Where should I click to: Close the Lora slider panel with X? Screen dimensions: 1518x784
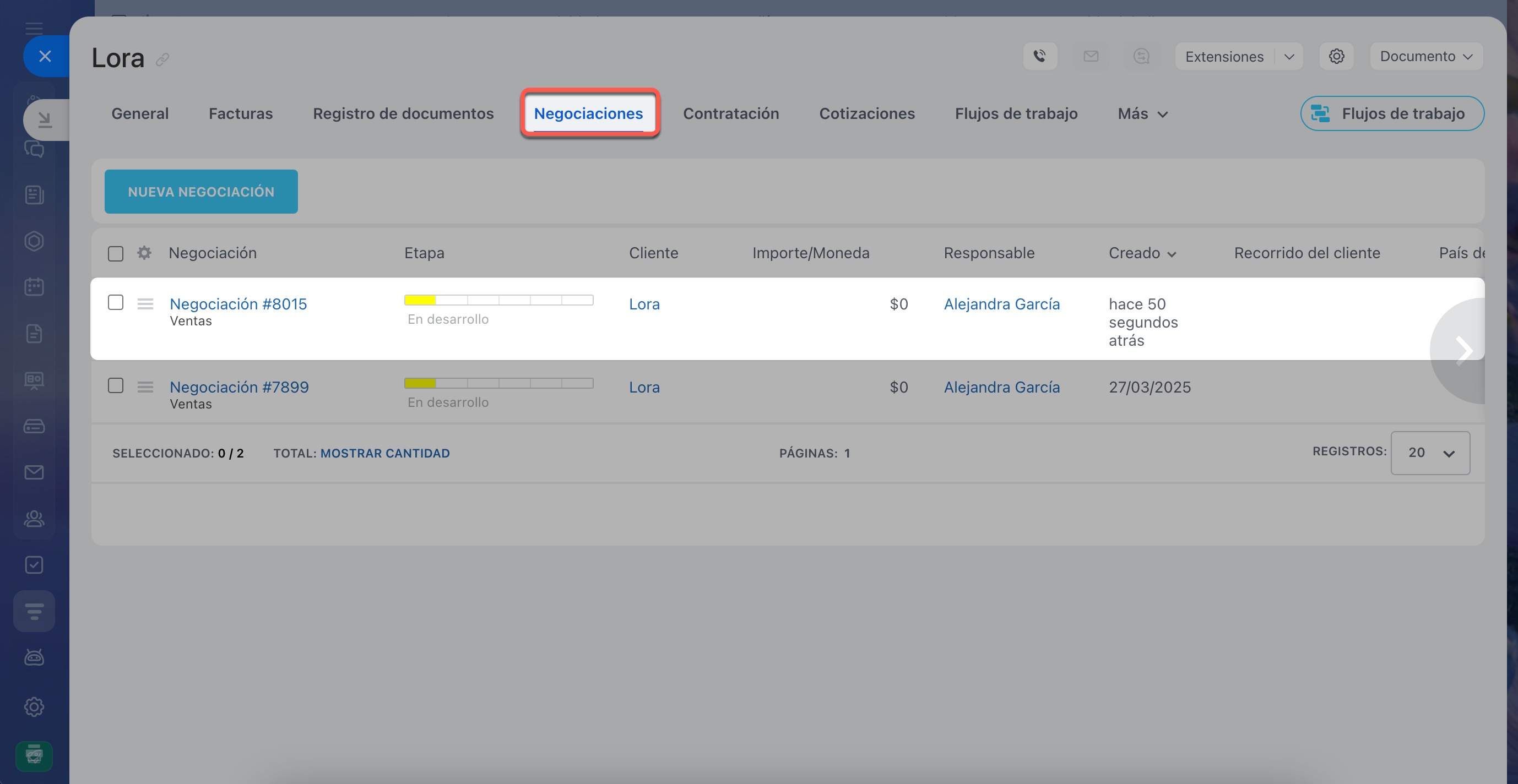coord(45,56)
